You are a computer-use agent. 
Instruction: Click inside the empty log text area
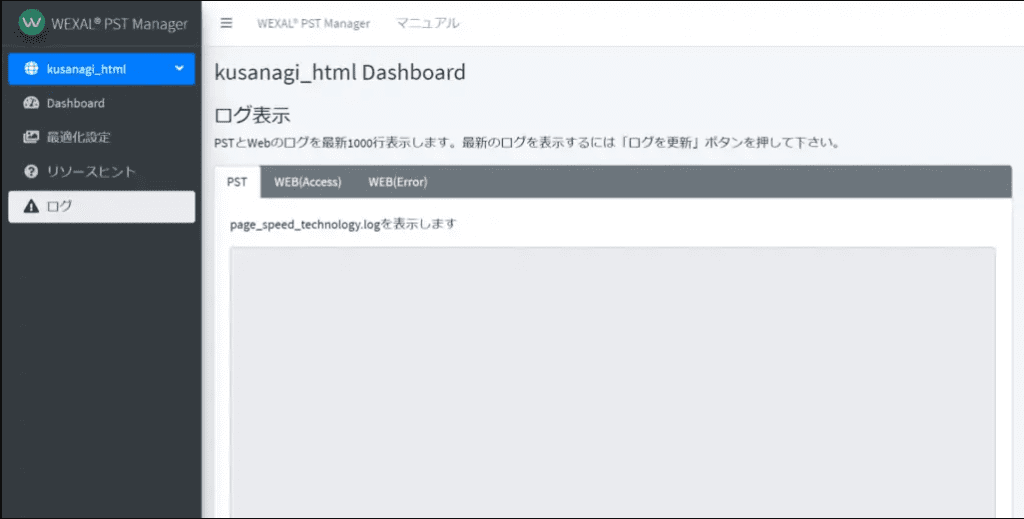click(613, 382)
